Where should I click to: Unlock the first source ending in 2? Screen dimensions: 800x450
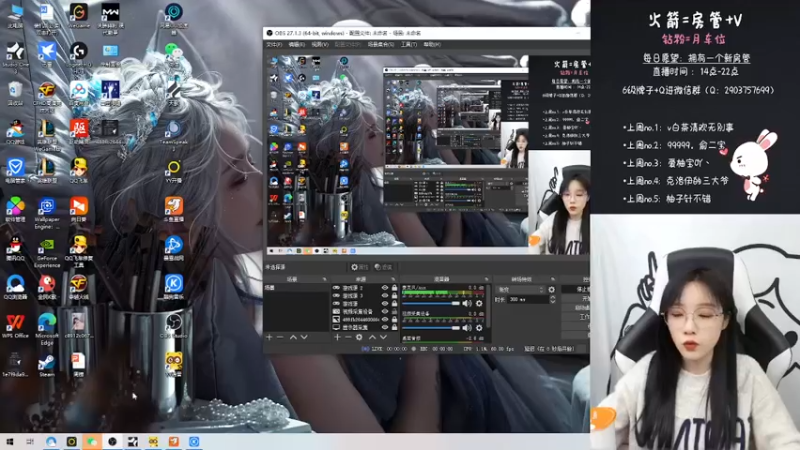(394, 288)
